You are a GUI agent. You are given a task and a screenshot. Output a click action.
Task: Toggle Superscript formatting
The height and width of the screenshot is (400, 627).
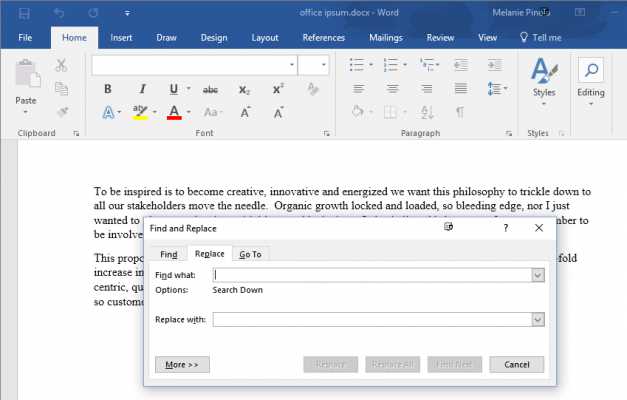click(278, 89)
